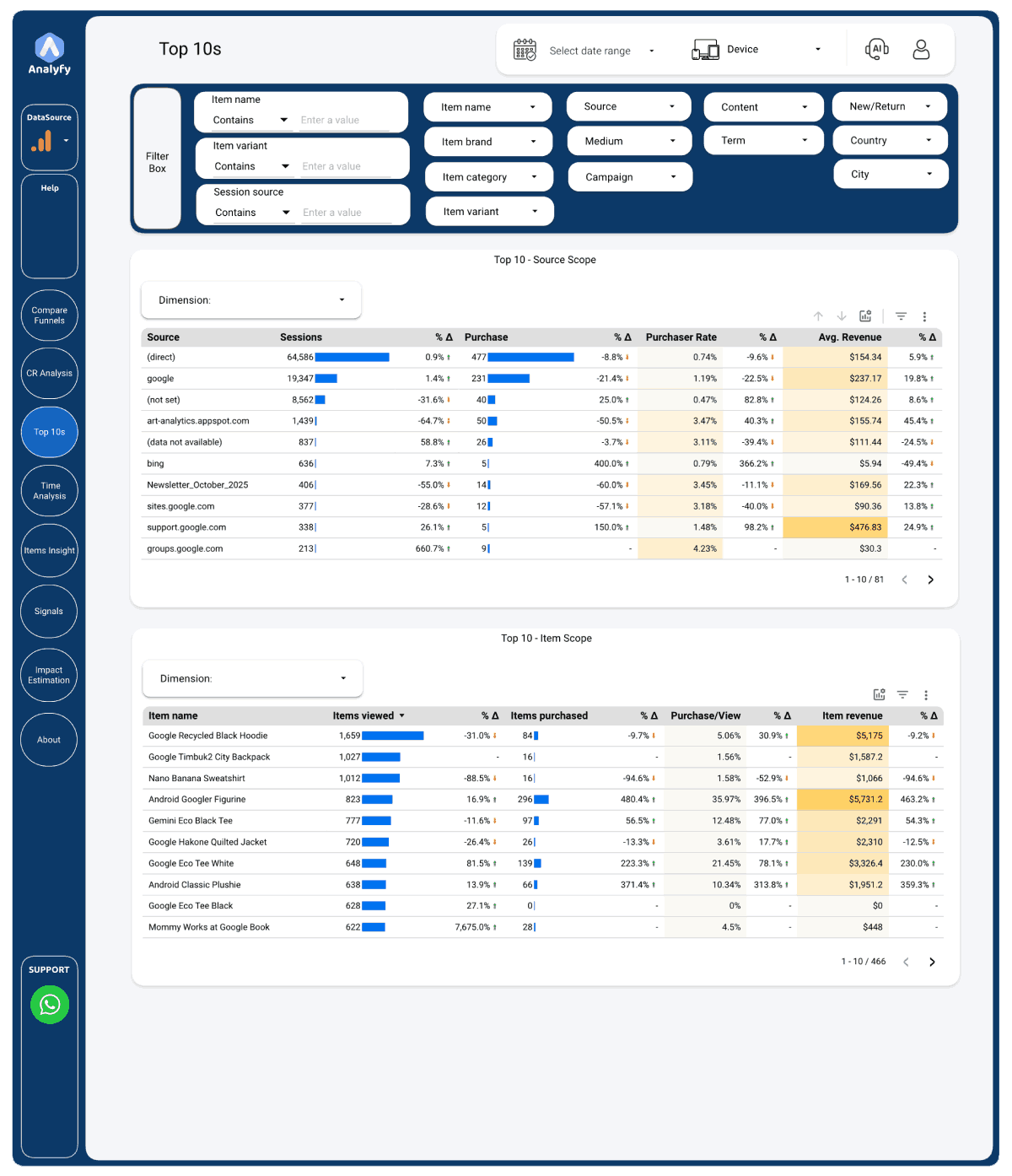This screenshot has height=1176, width=1012.
Task: Sort by Sessions column header
Action: point(301,337)
